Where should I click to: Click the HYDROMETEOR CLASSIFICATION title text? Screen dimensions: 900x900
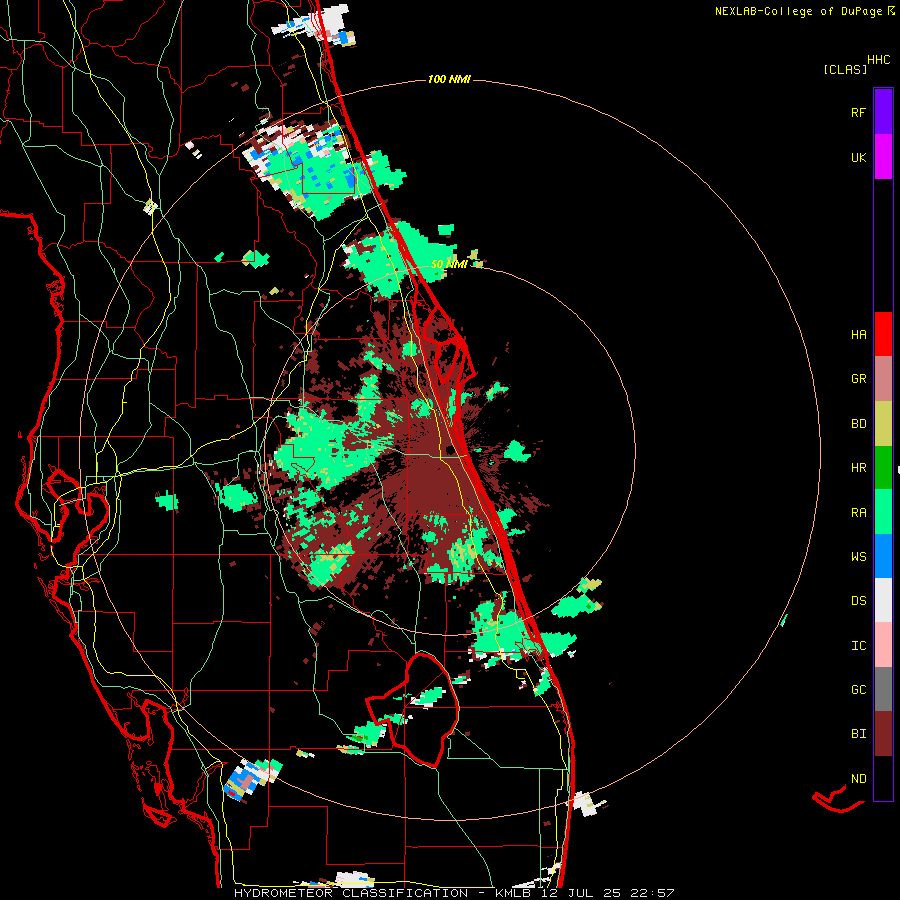351,893
